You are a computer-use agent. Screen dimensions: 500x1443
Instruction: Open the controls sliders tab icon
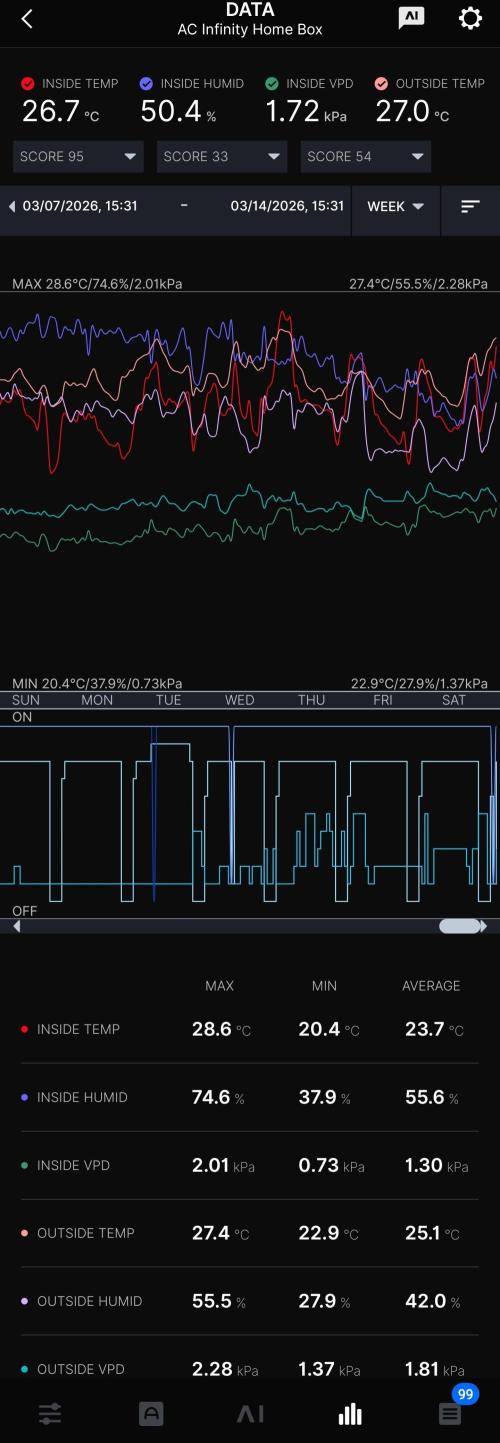50,1414
